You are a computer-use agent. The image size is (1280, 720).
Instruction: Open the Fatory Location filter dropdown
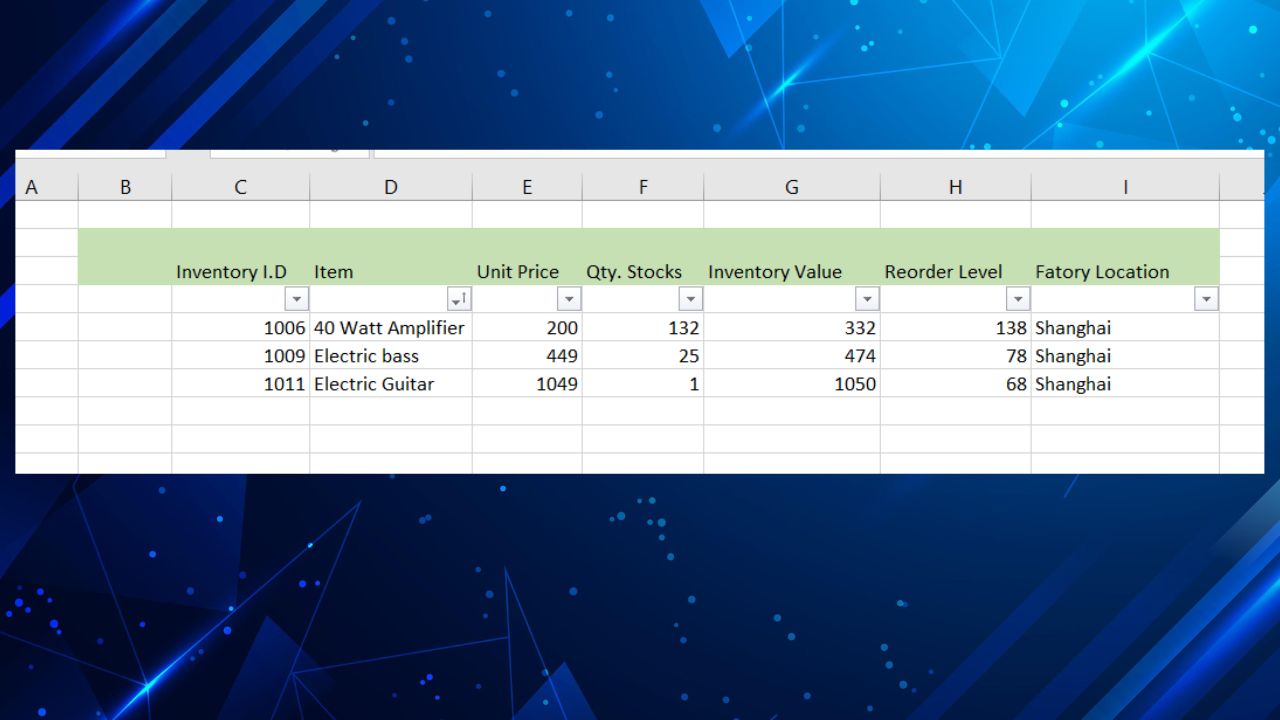[1207, 299]
